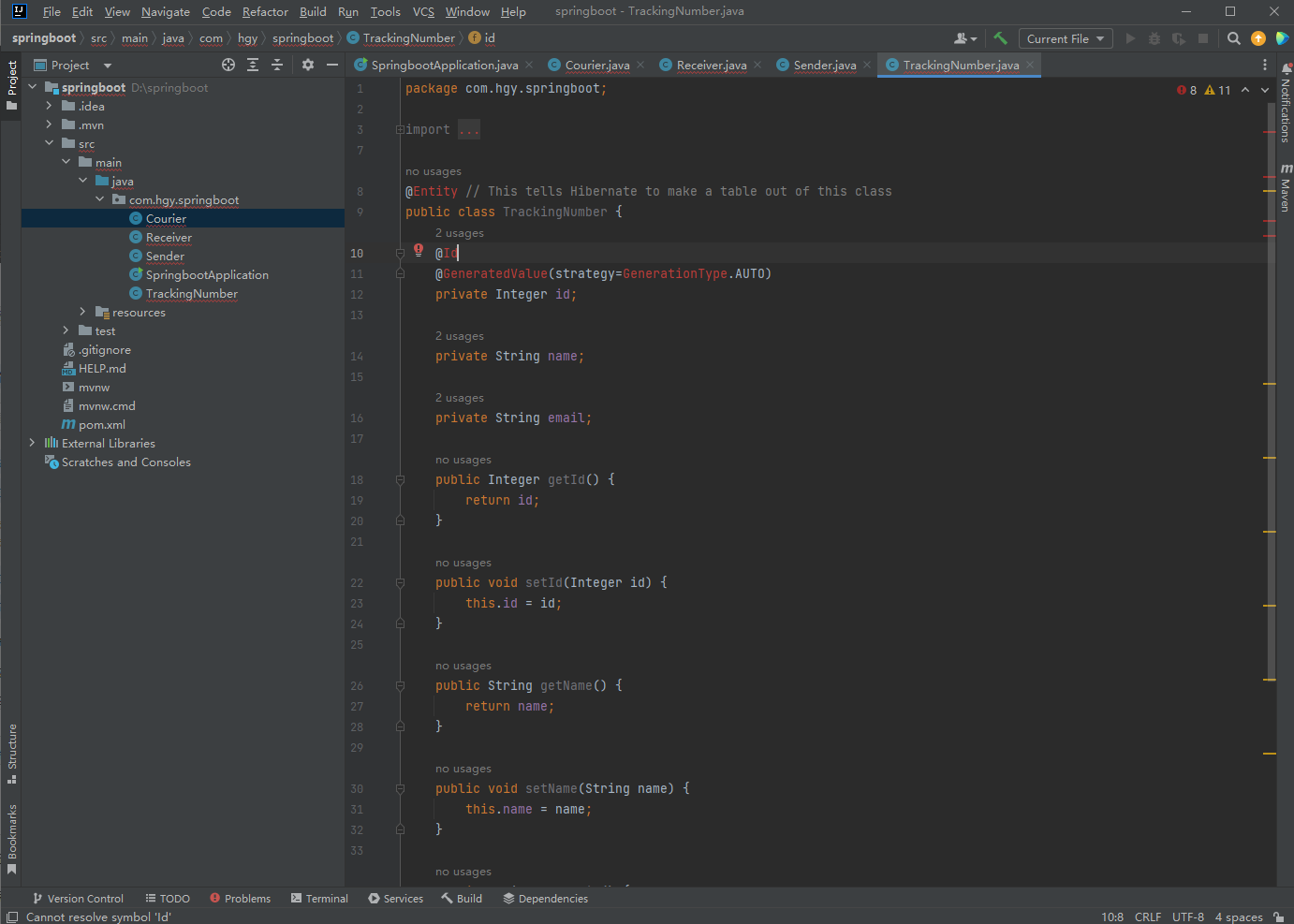Image resolution: width=1294 pixels, height=924 pixels.
Task: Expand all nodes in the Project panel
Action: click(253, 65)
